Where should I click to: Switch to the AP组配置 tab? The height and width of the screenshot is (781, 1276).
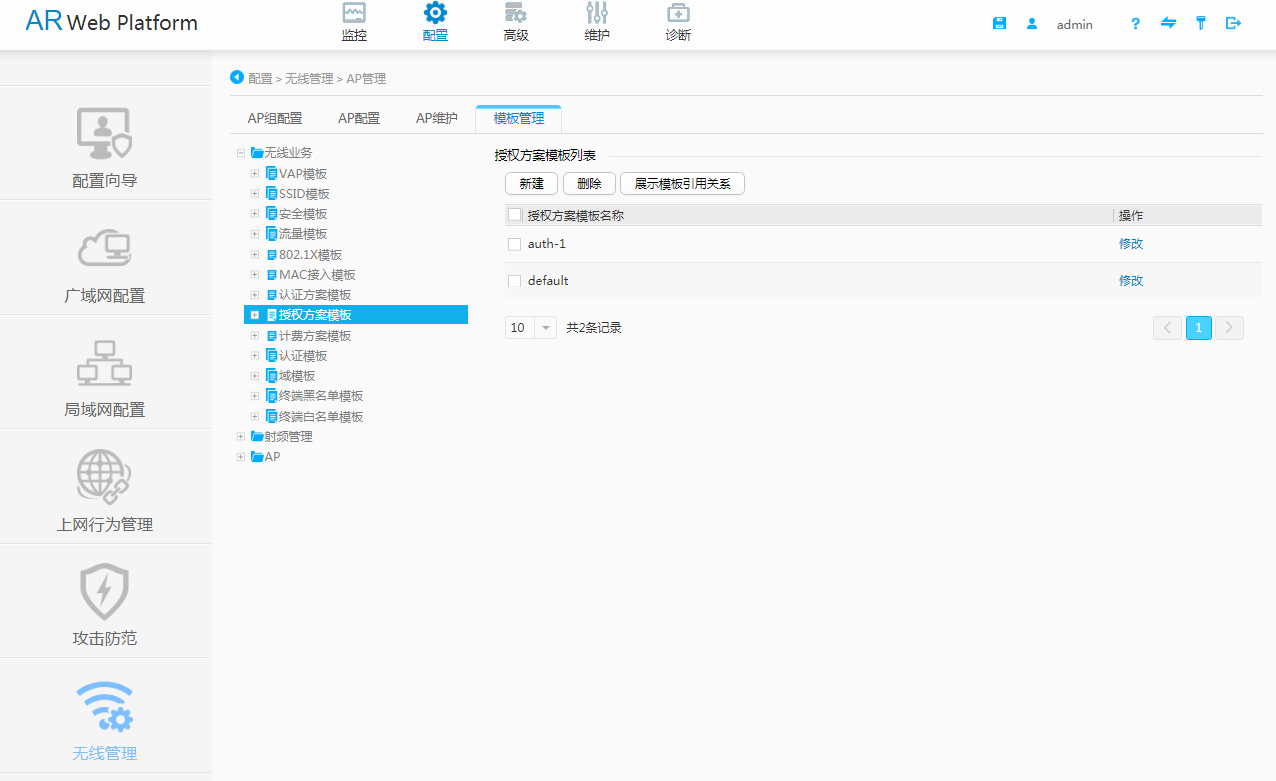pyautogui.click(x=275, y=118)
